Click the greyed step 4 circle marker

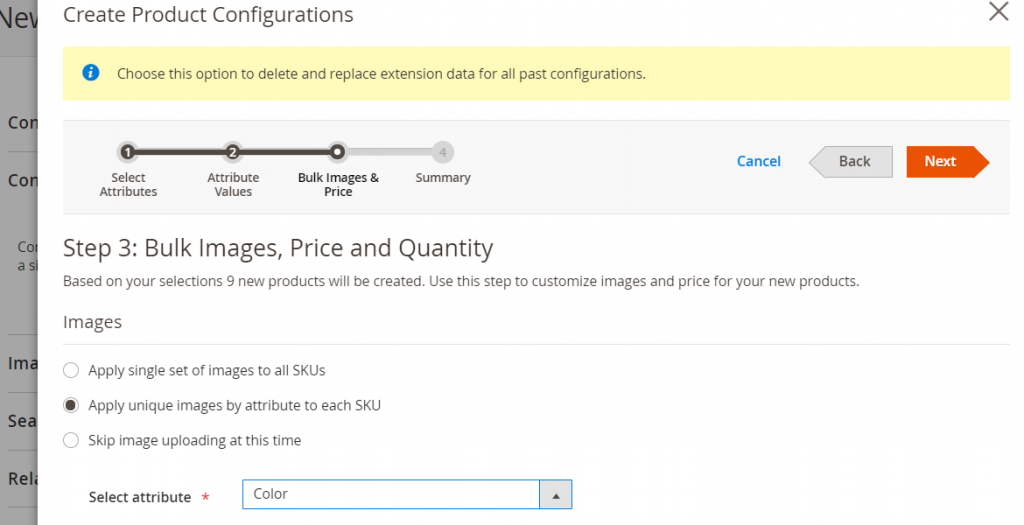pos(443,152)
